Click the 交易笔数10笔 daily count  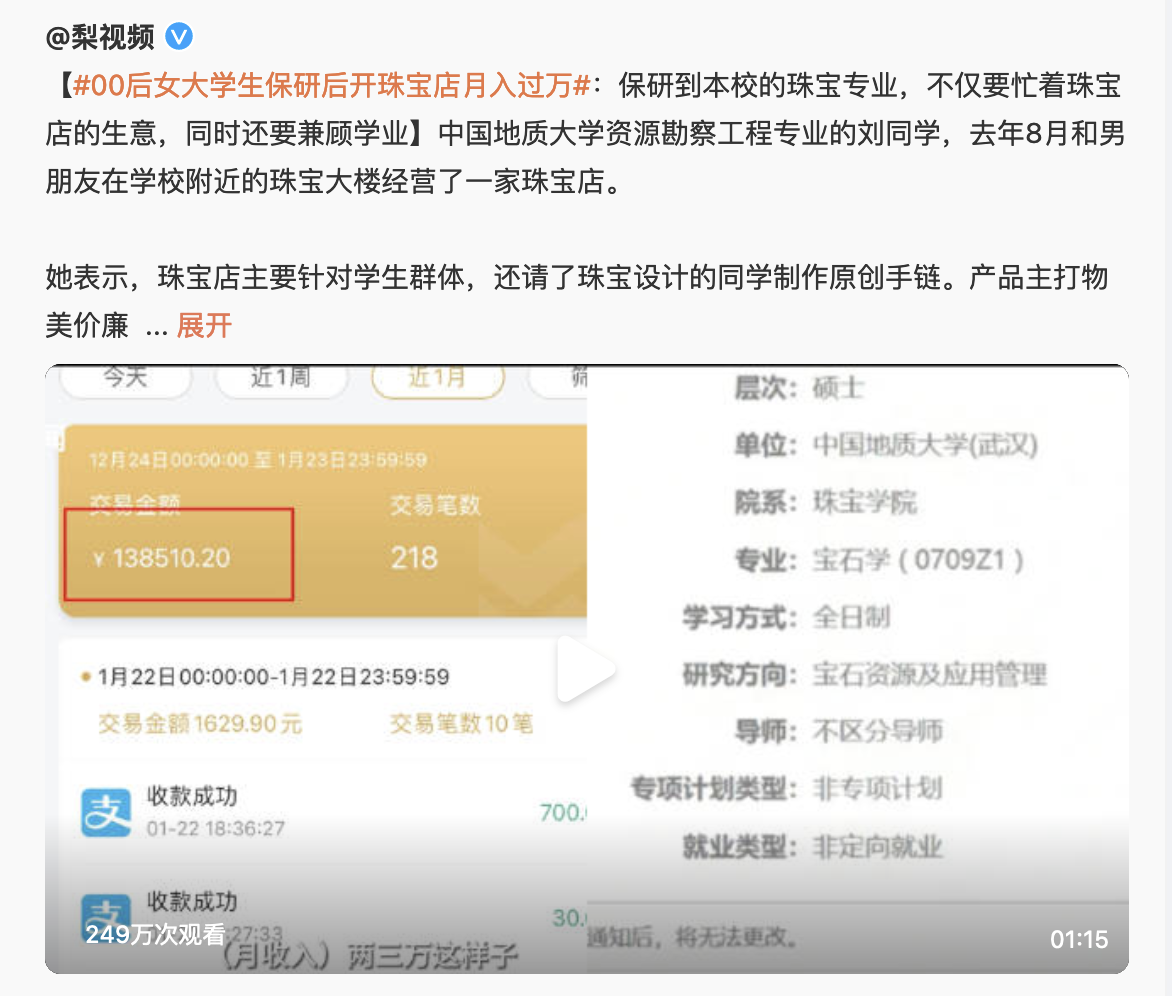[461, 723]
